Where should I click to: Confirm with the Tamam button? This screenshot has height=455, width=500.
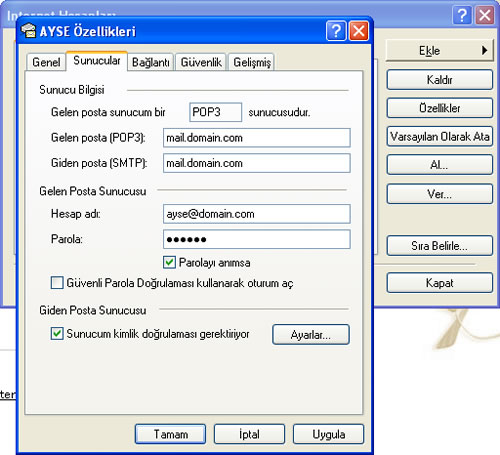[170, 434]
